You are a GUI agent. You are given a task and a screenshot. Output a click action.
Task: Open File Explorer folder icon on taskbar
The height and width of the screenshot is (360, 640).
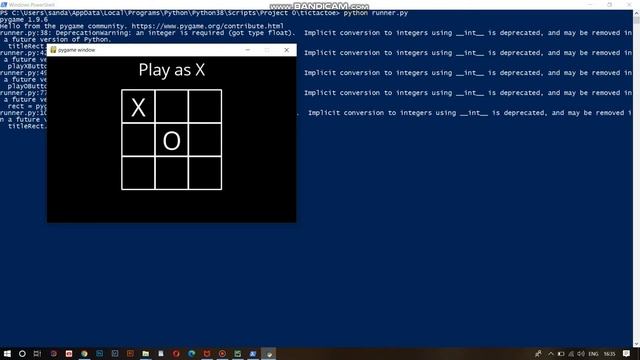click(x=145, y=353)
